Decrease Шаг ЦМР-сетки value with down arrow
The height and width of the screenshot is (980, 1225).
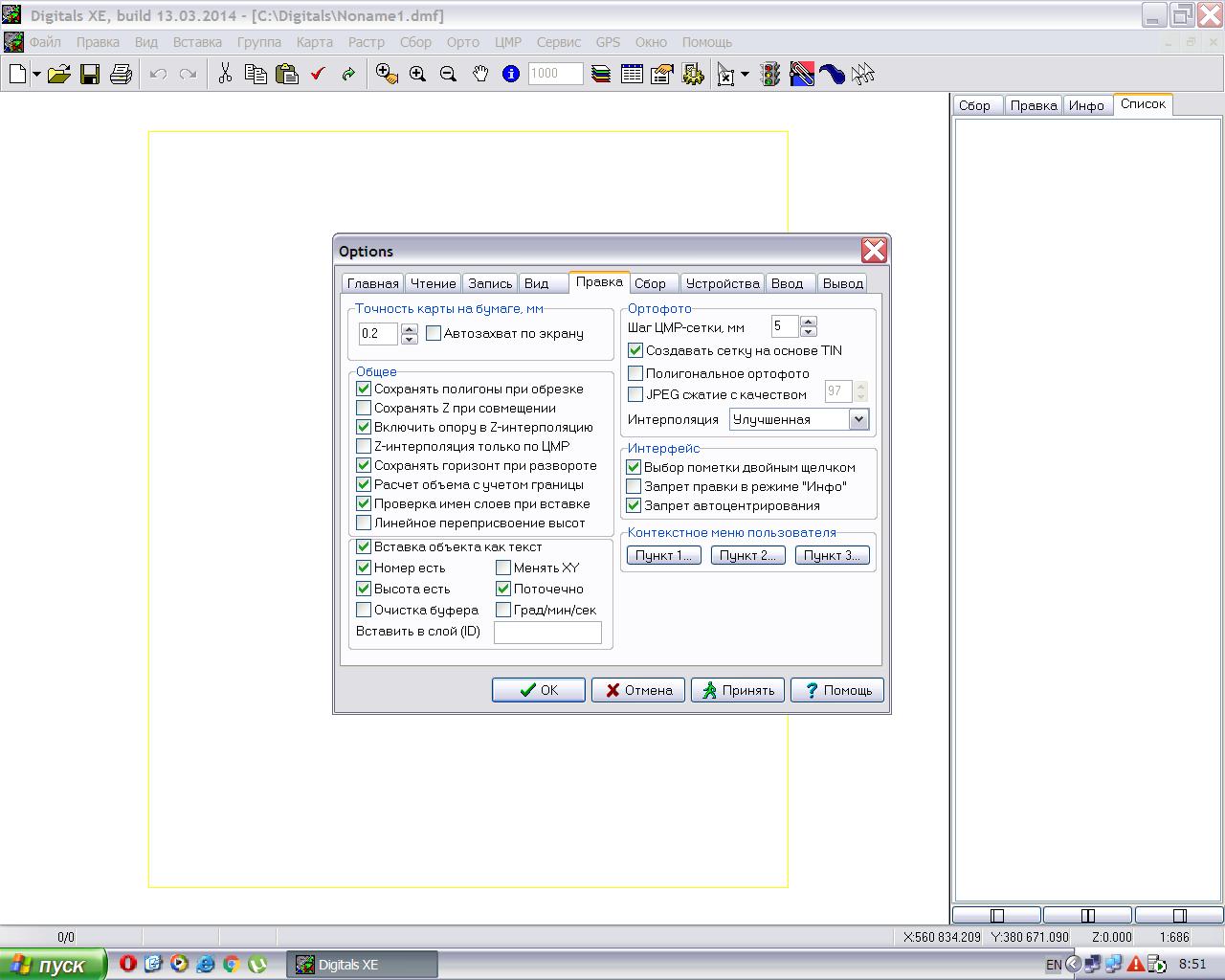pos(809,332)
